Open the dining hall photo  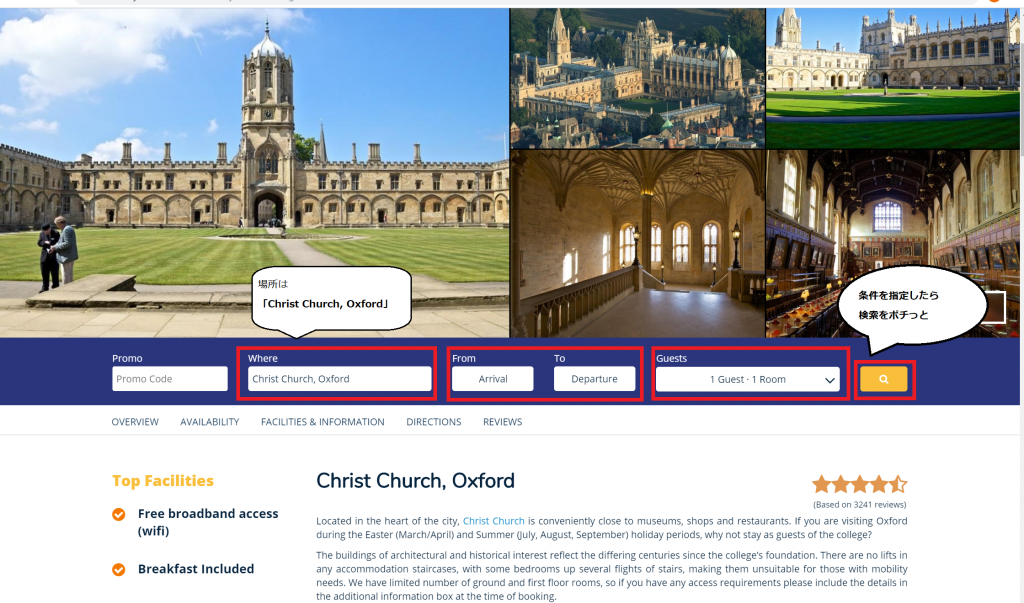893,244
